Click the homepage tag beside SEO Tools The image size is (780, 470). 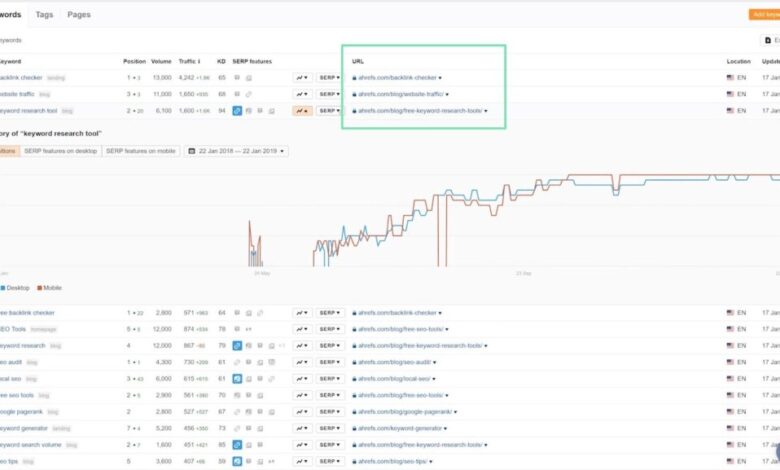point(43,329)
